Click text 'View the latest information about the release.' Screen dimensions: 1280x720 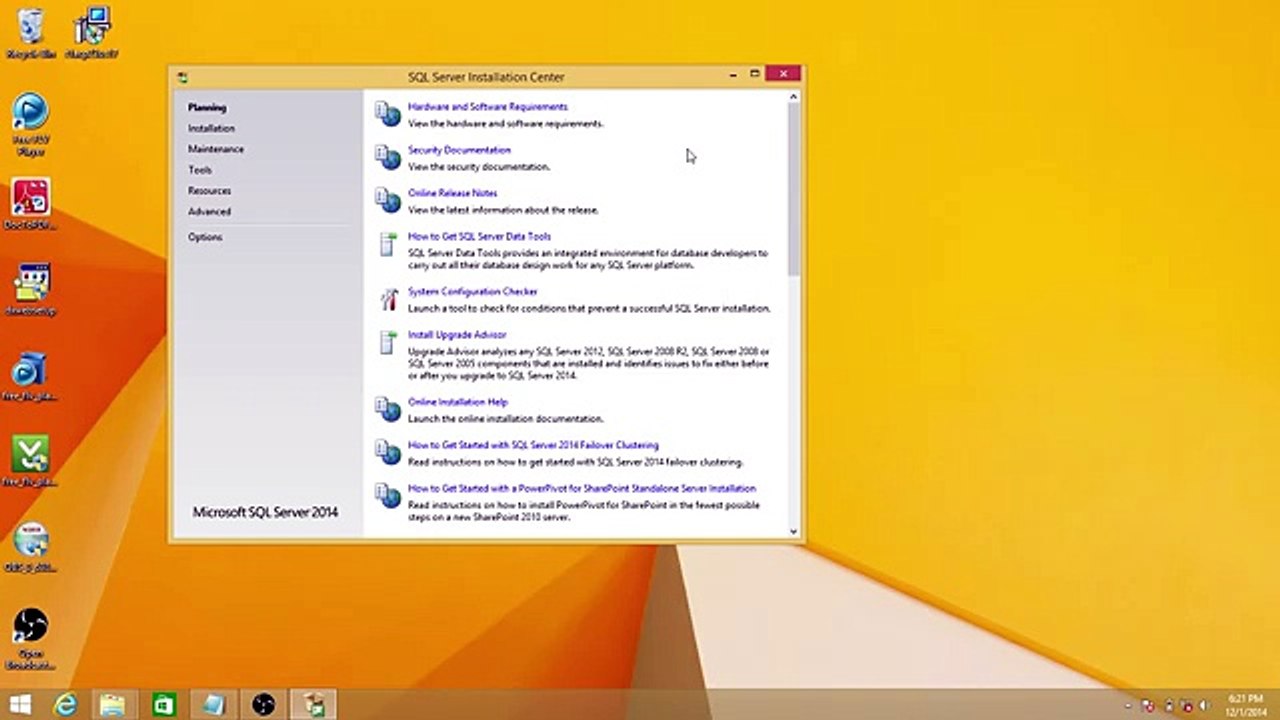point(503,210)
